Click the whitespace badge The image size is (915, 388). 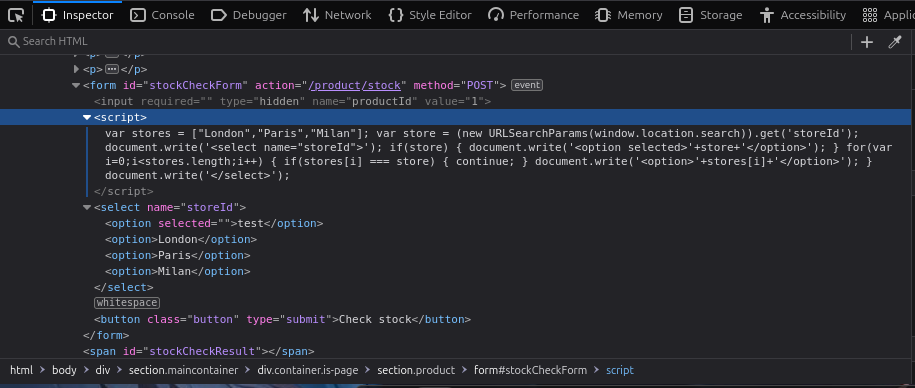point(127,303)
